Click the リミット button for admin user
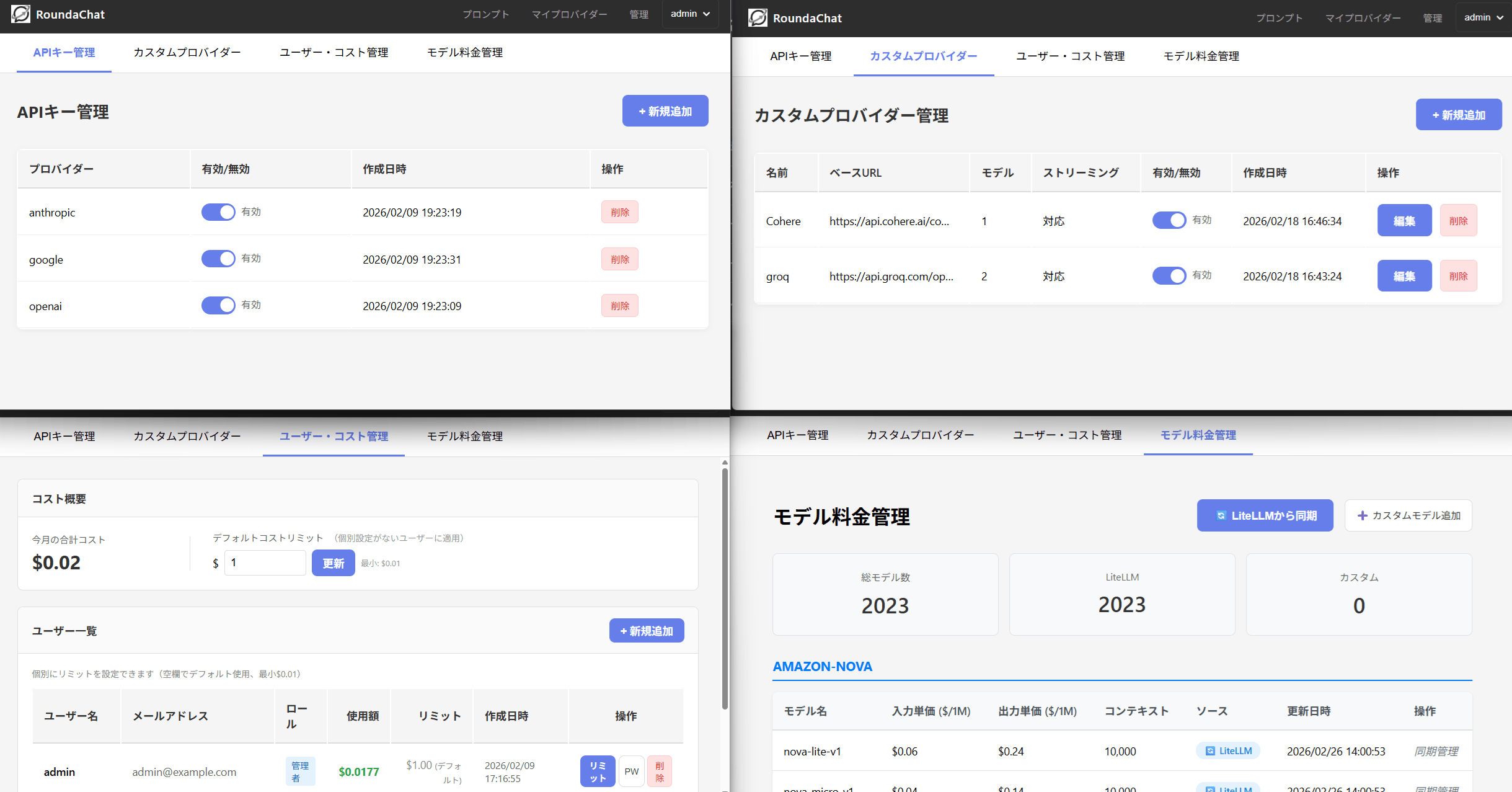 597,771
